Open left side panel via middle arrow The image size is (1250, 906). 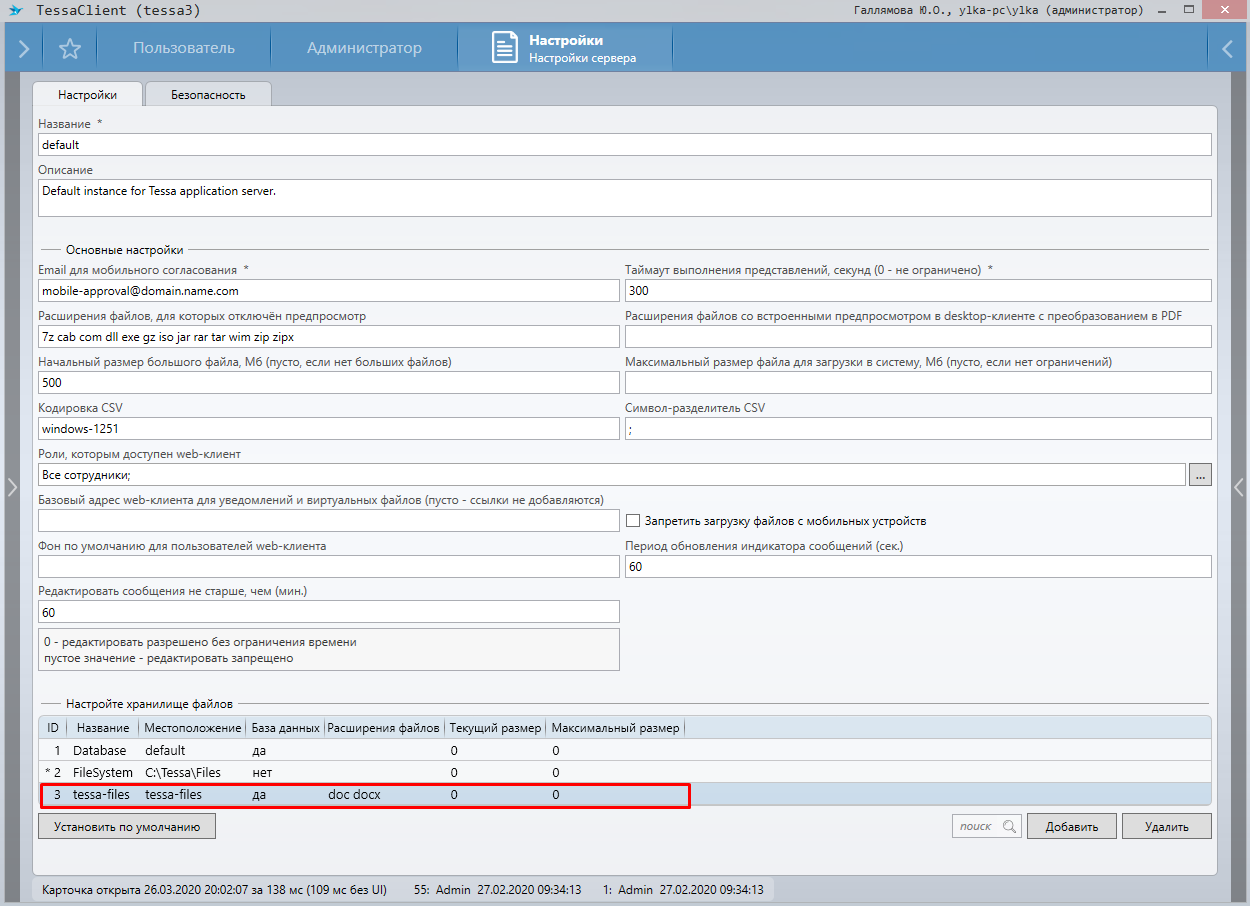tap(12, 487)
